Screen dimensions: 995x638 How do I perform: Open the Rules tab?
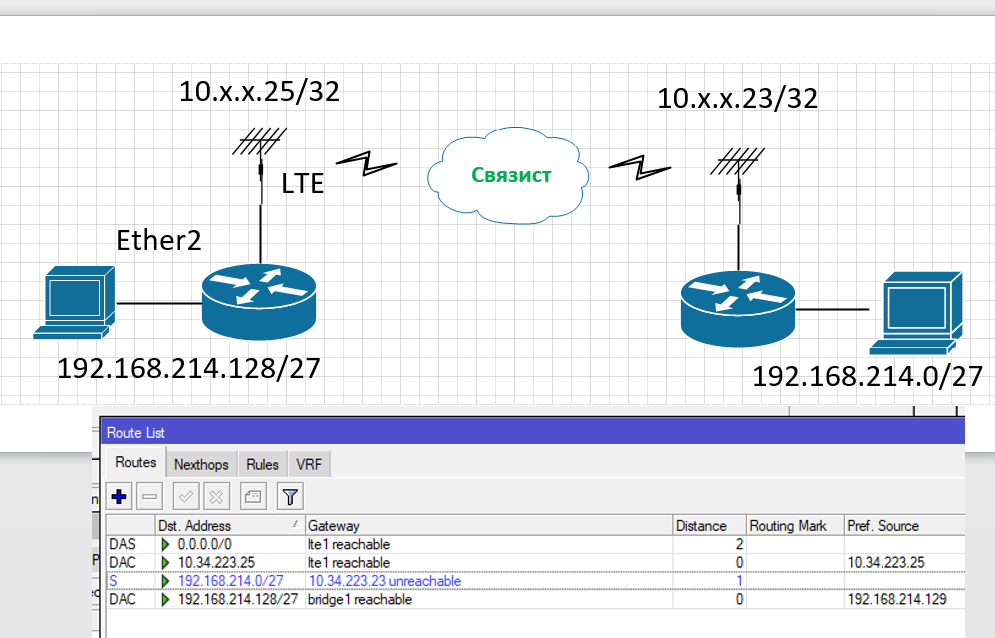point(262,465)
